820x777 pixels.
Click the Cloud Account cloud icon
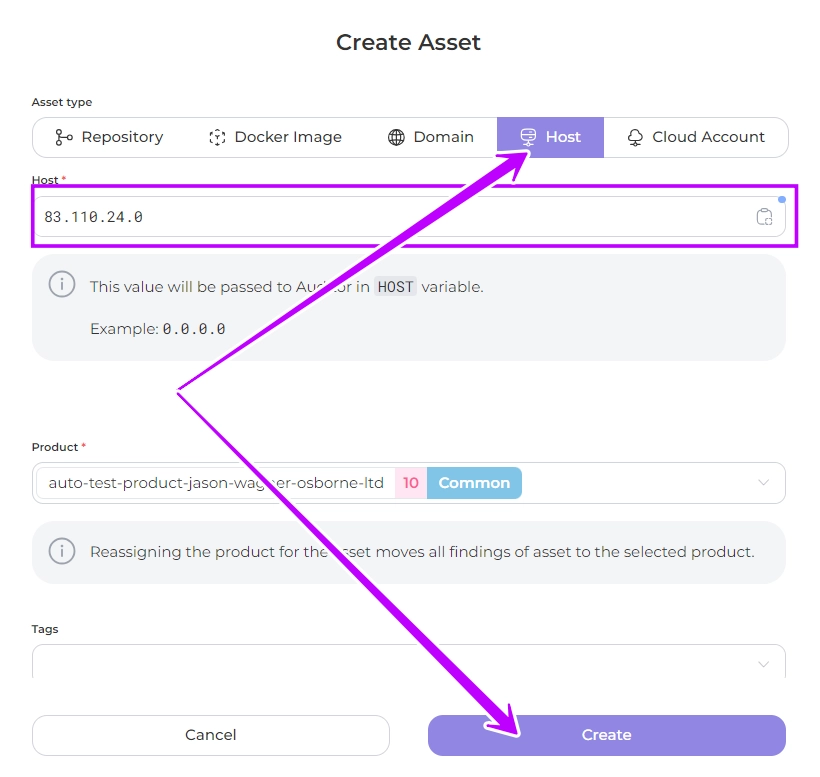pos(635,137)
